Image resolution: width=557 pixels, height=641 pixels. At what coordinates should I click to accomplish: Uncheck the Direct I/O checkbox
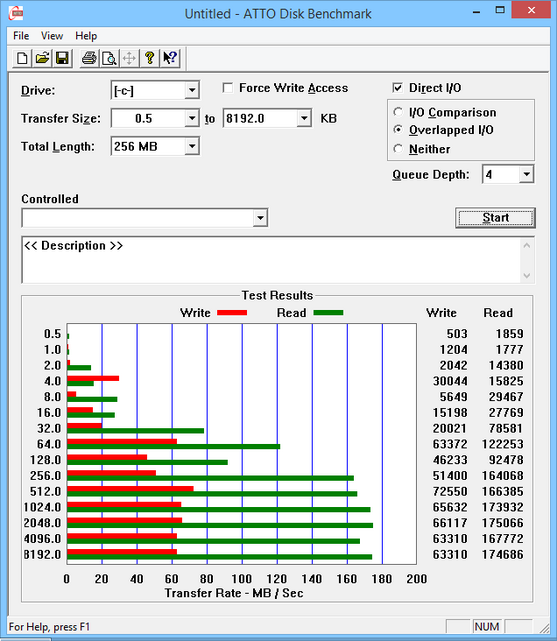click(x=397, y=88)
